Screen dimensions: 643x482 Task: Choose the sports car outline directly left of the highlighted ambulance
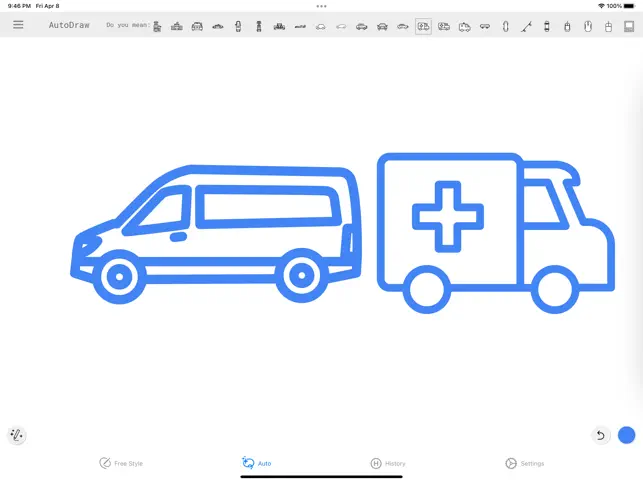click(403, 27)
